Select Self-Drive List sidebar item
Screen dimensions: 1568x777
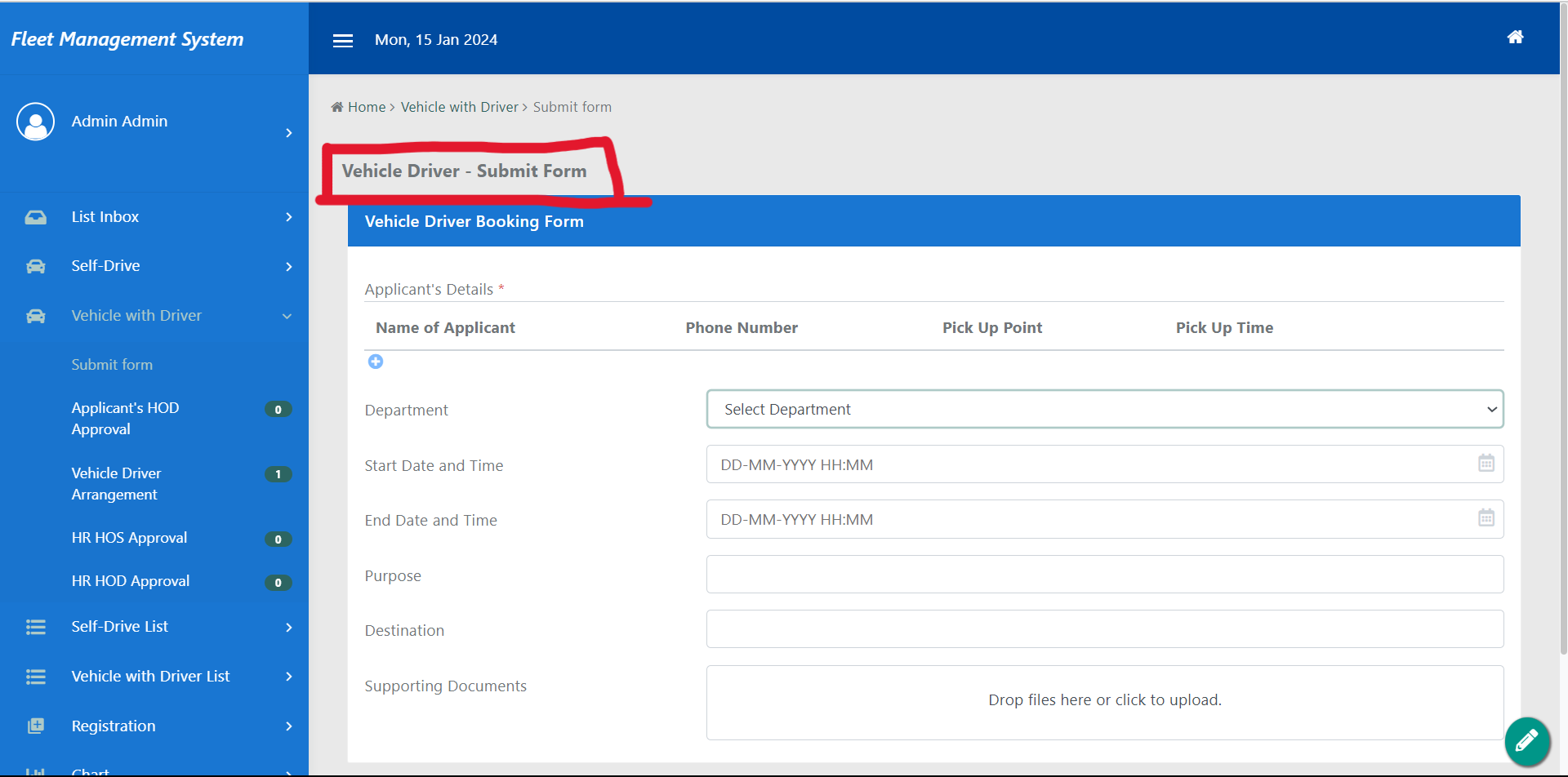pos(119,627)
